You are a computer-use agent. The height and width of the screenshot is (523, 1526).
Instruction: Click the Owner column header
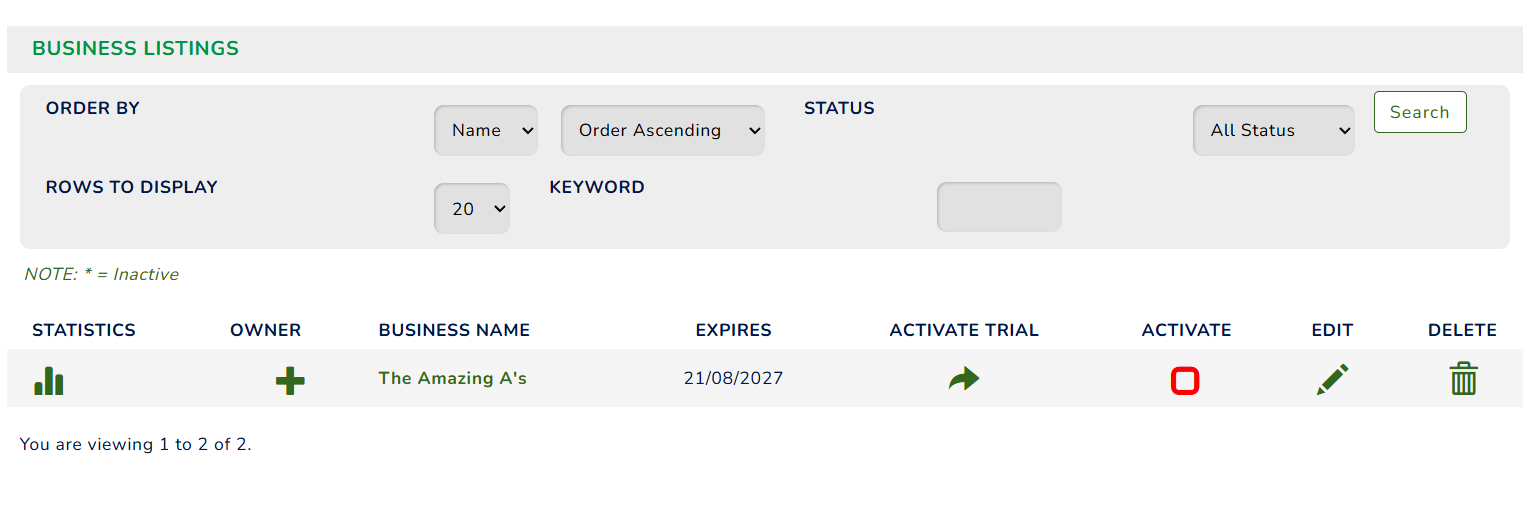coord(265,330)
